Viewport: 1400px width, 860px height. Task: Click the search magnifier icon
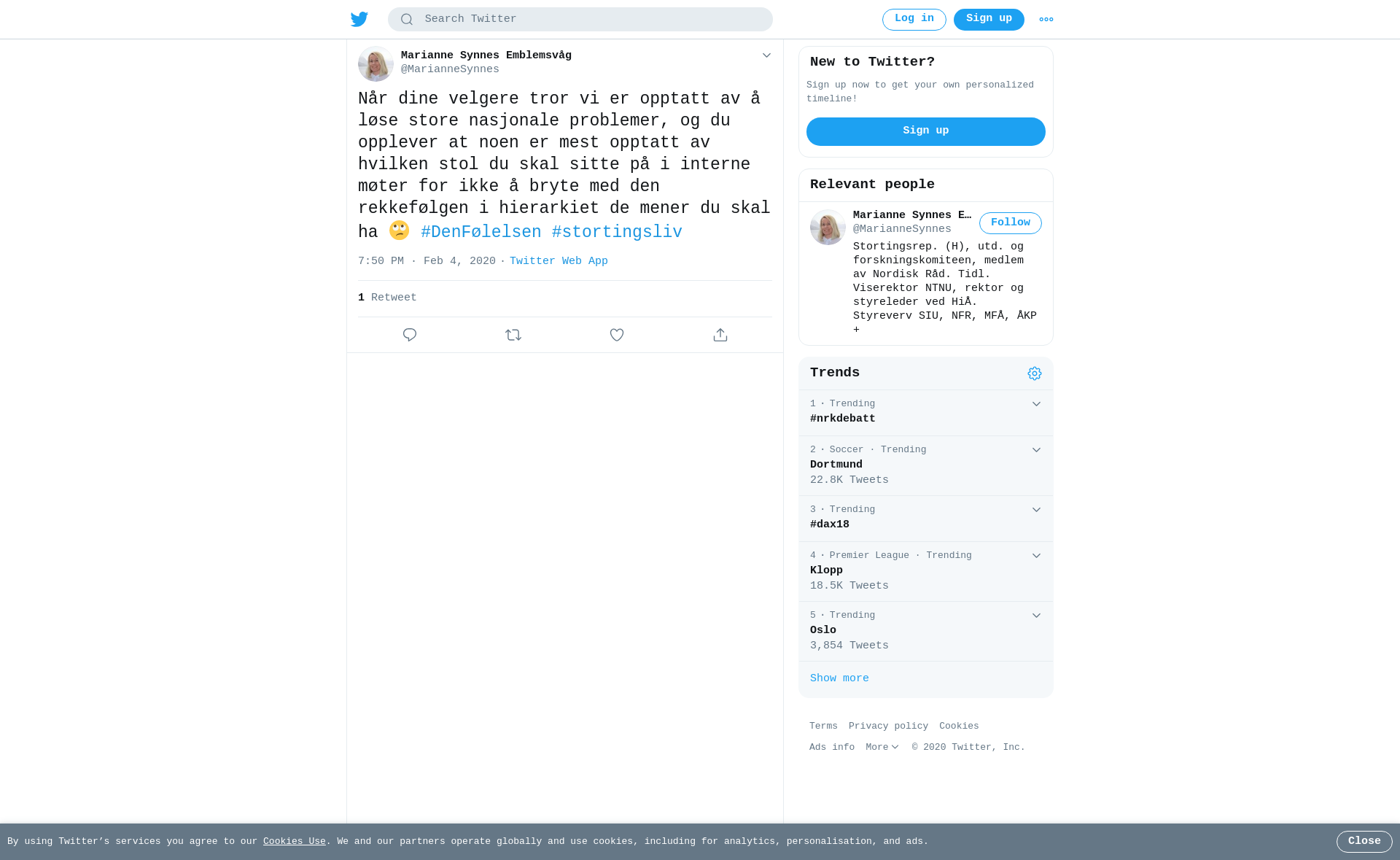click(x=407, y=20)
